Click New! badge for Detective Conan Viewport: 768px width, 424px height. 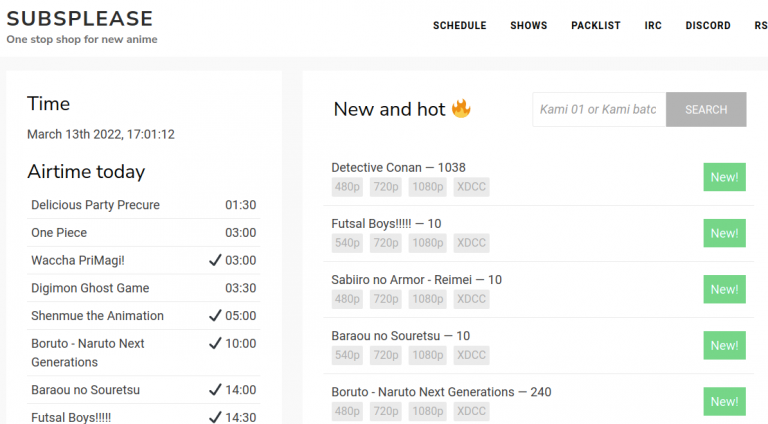coord(724,177)
